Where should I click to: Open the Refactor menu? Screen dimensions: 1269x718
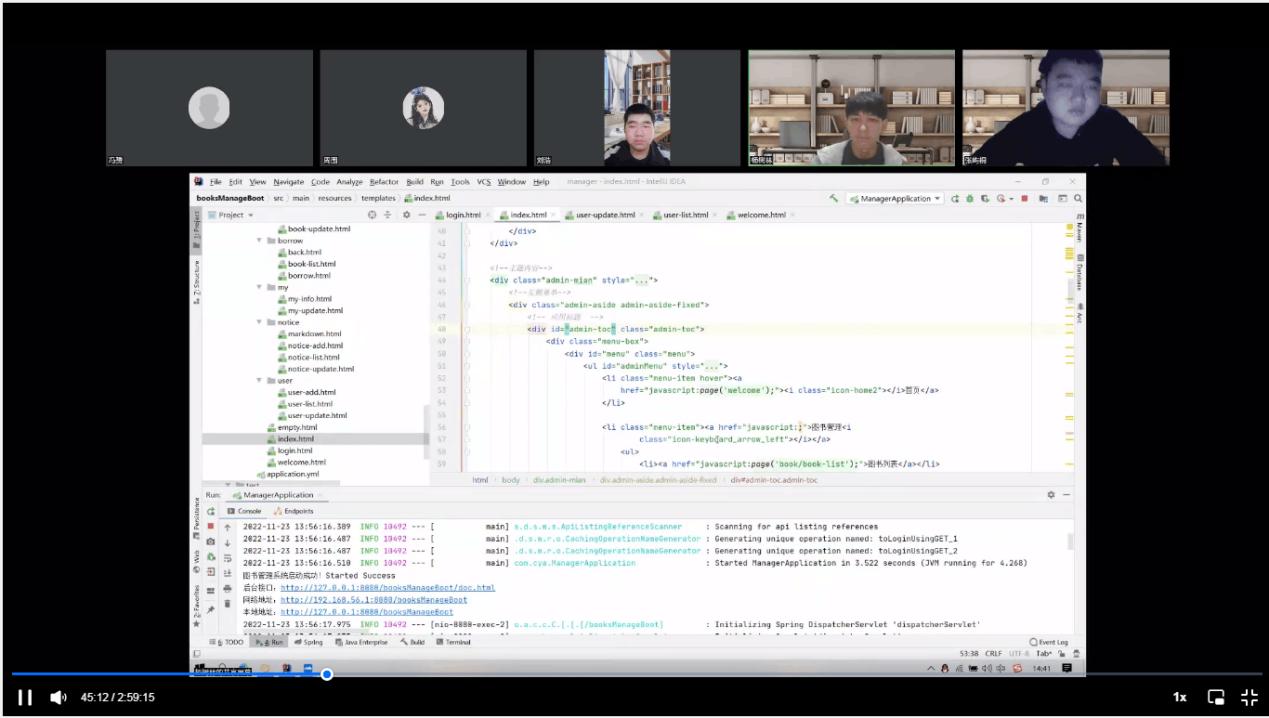[x=383, y=182]
